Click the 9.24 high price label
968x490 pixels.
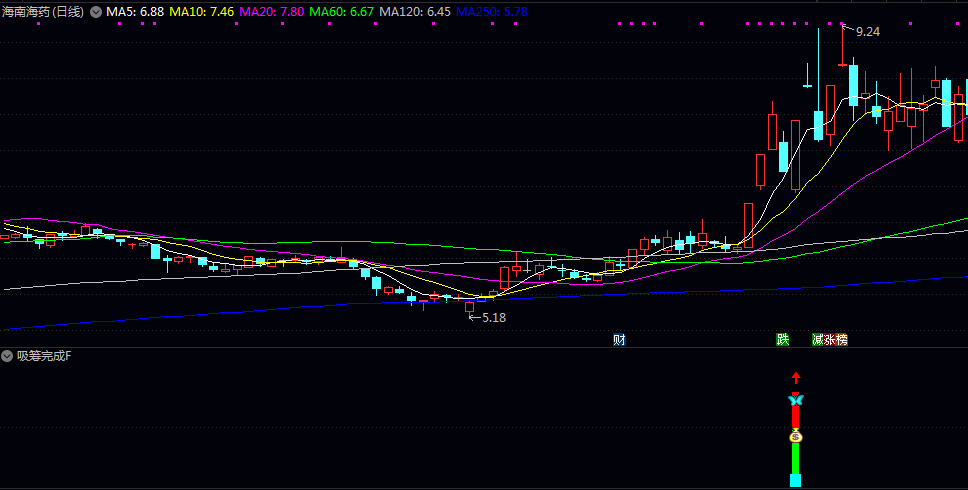click(867, 32)
